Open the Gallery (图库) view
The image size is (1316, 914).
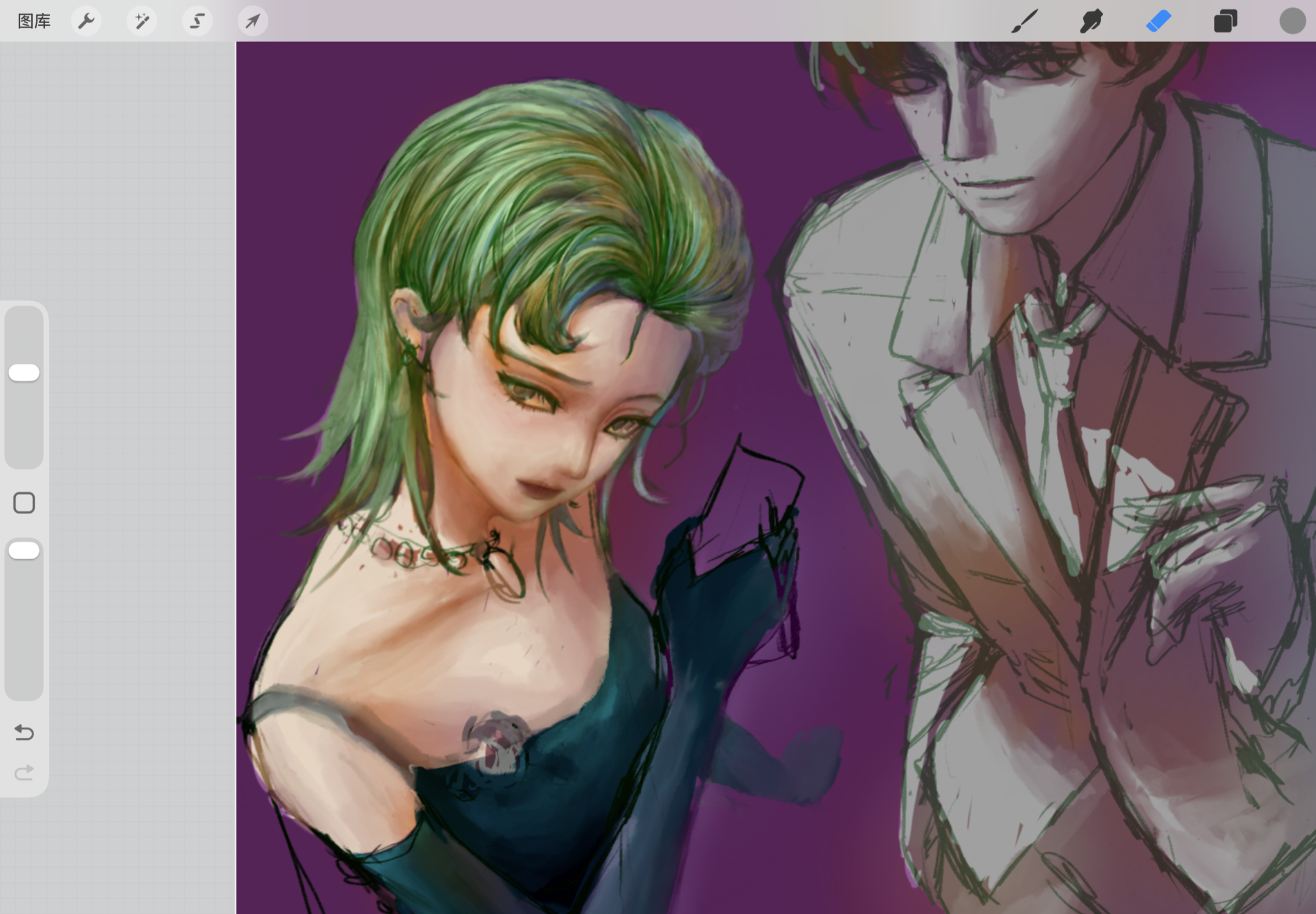pos(34,21)
